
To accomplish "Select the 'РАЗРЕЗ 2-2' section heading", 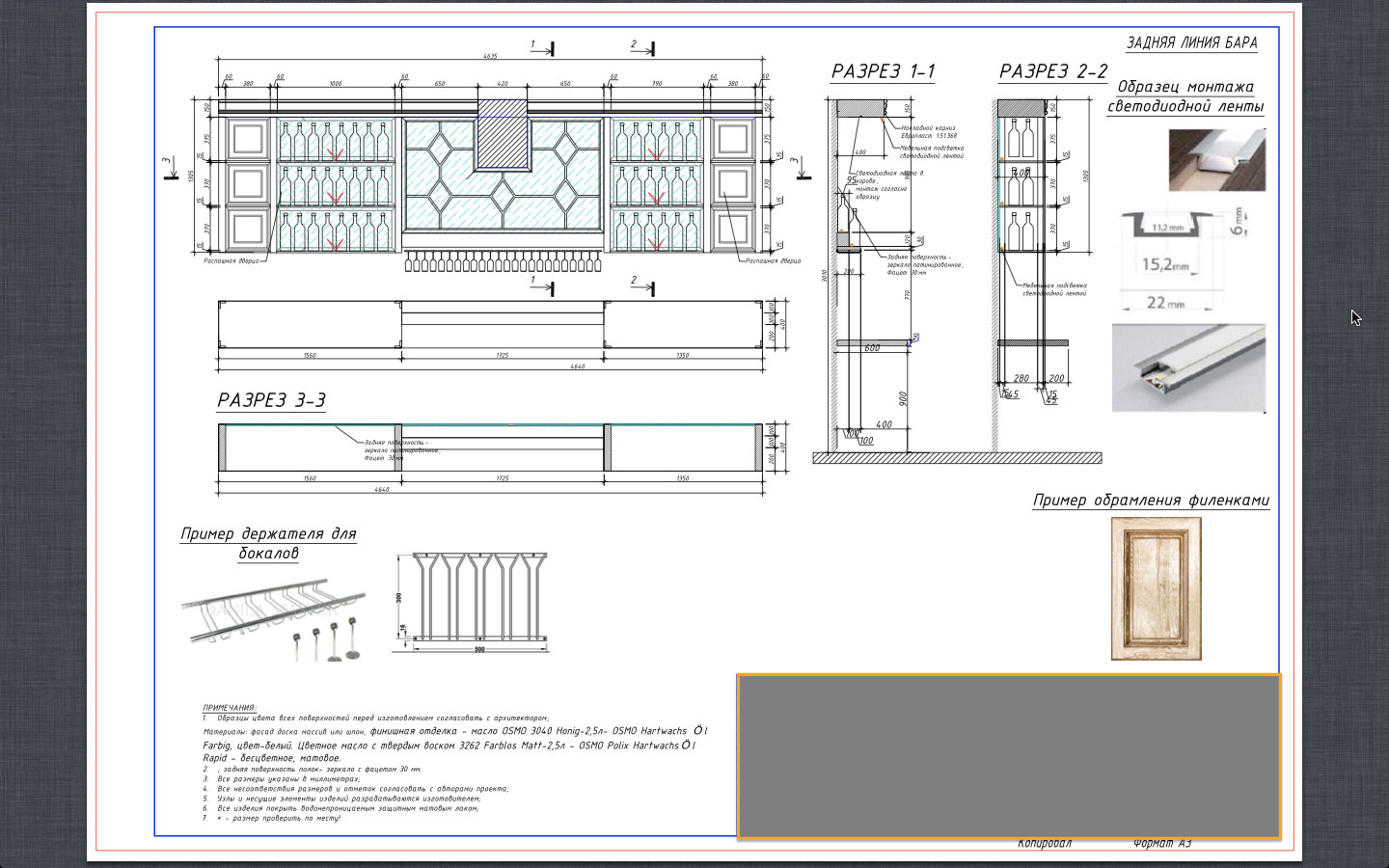I will [x=1053, y=71].
